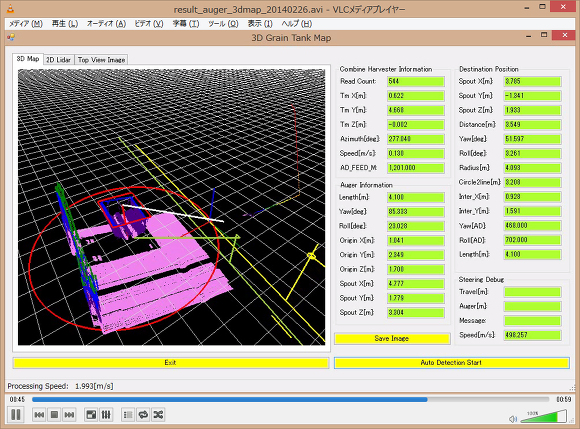Skip to the next media track

69,415
